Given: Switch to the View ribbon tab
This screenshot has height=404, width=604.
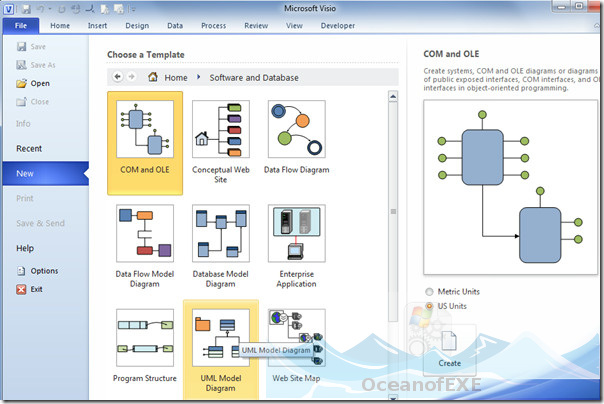Looking at the screenshot, I should 294,26.
